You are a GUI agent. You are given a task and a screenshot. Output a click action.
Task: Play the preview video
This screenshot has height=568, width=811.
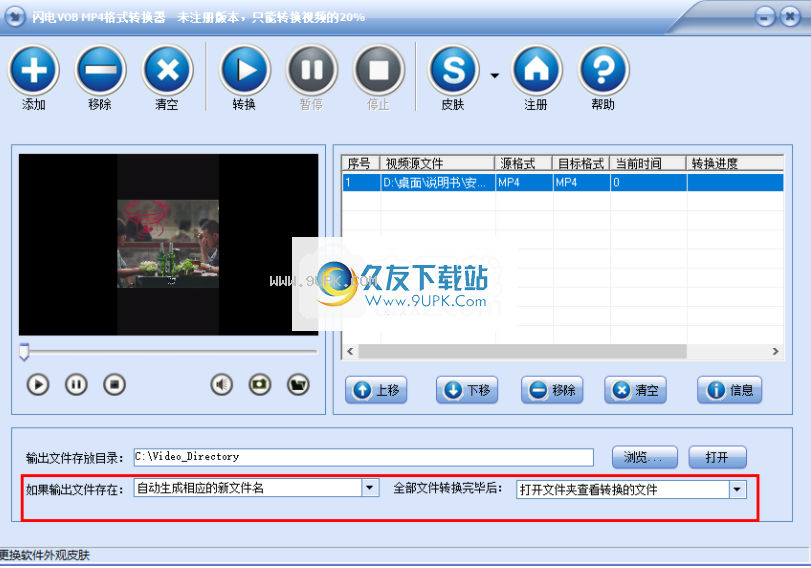click(38, 385)
